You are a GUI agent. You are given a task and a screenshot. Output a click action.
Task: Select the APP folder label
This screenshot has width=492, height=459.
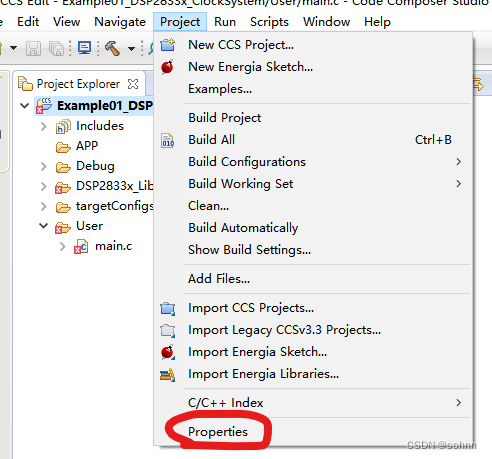(x=87, y=146)
